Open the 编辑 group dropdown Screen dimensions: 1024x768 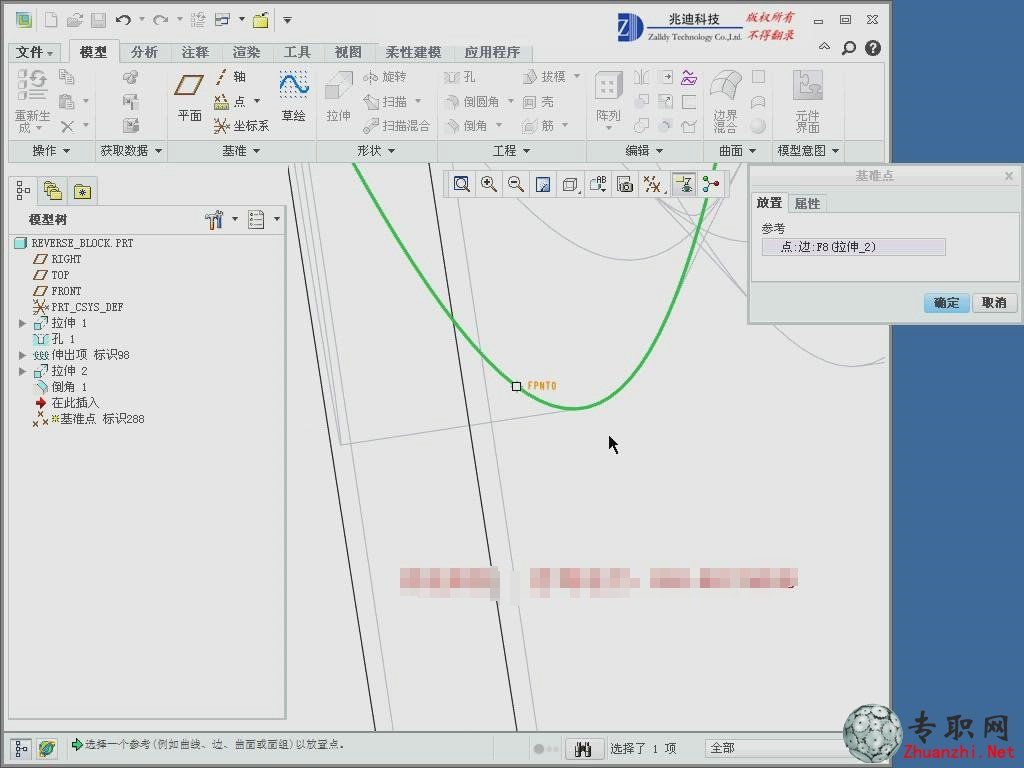coord(644,151)
